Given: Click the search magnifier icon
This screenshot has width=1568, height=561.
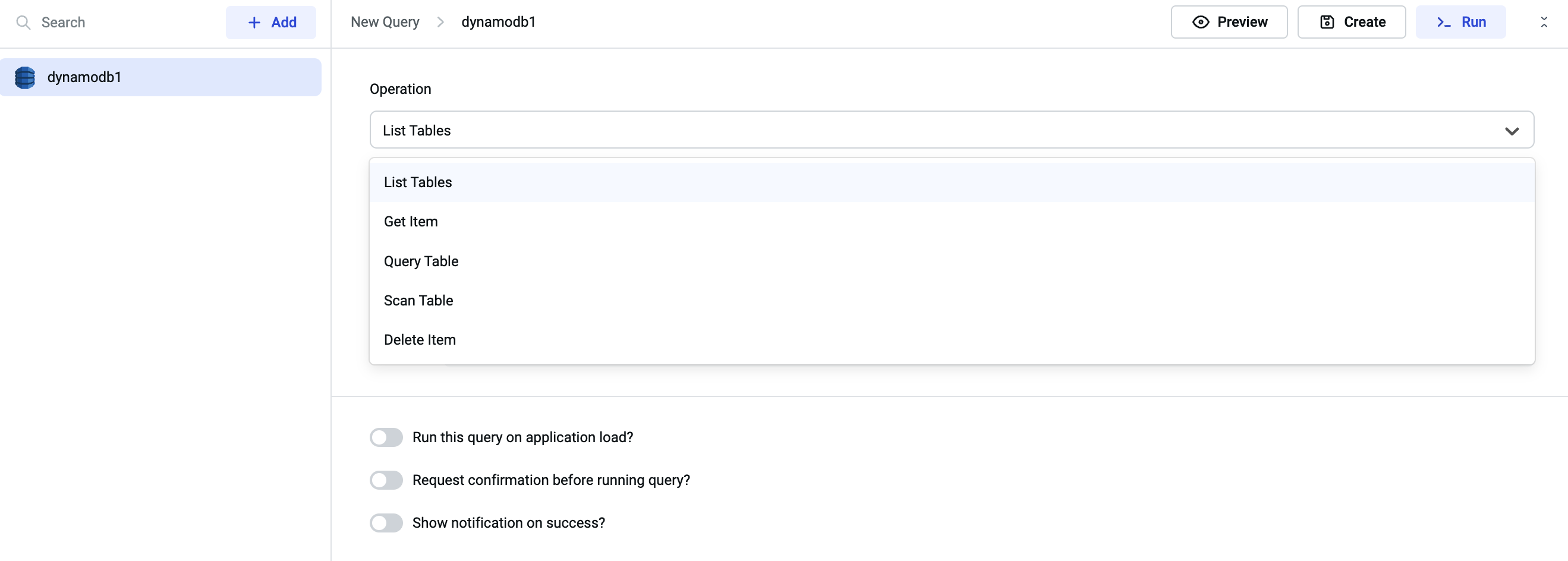Looking at the screenshot, I should pyautogui.click(x=23, y=23).
